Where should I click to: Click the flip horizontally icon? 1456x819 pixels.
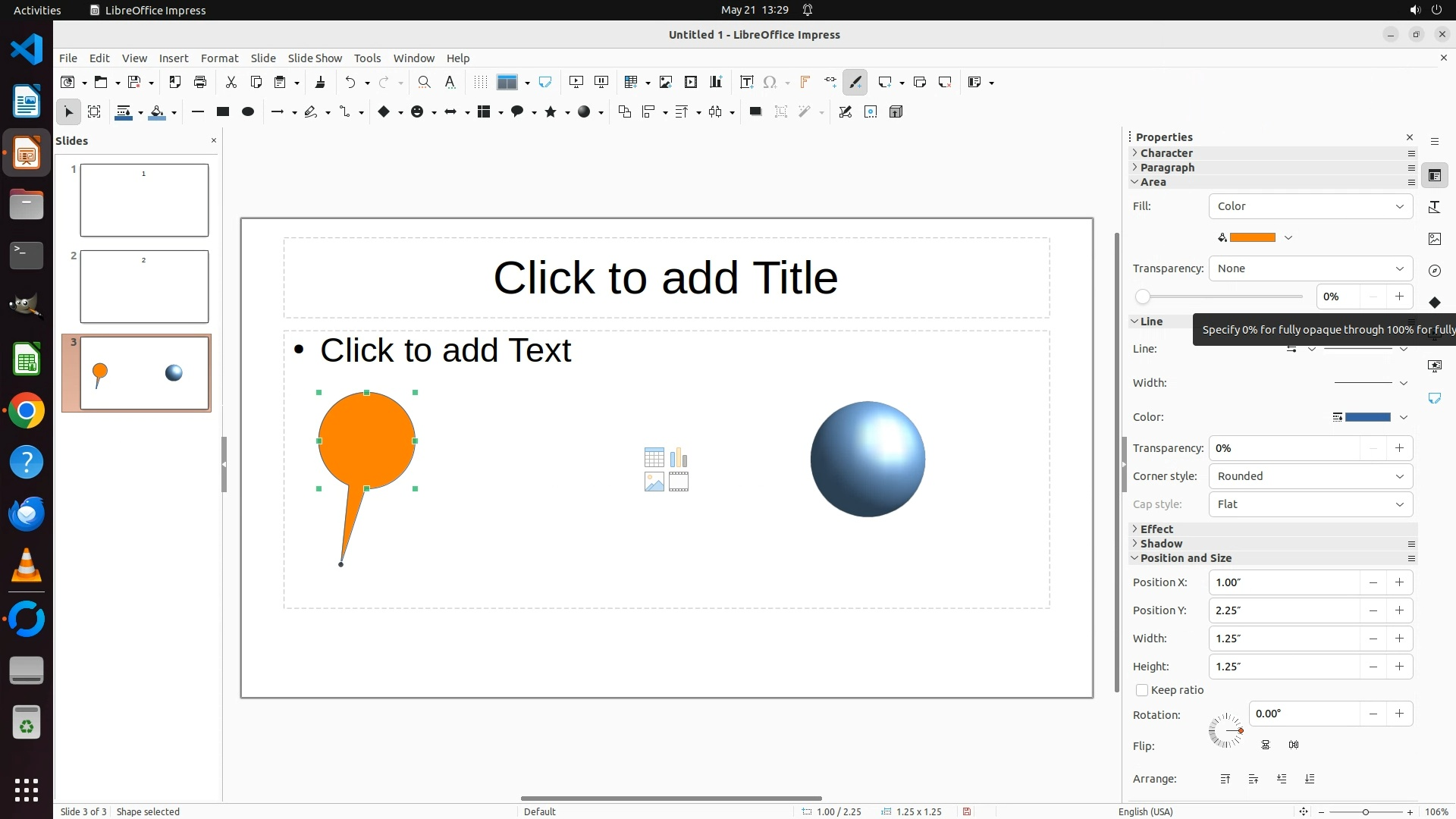[1294, 745]
